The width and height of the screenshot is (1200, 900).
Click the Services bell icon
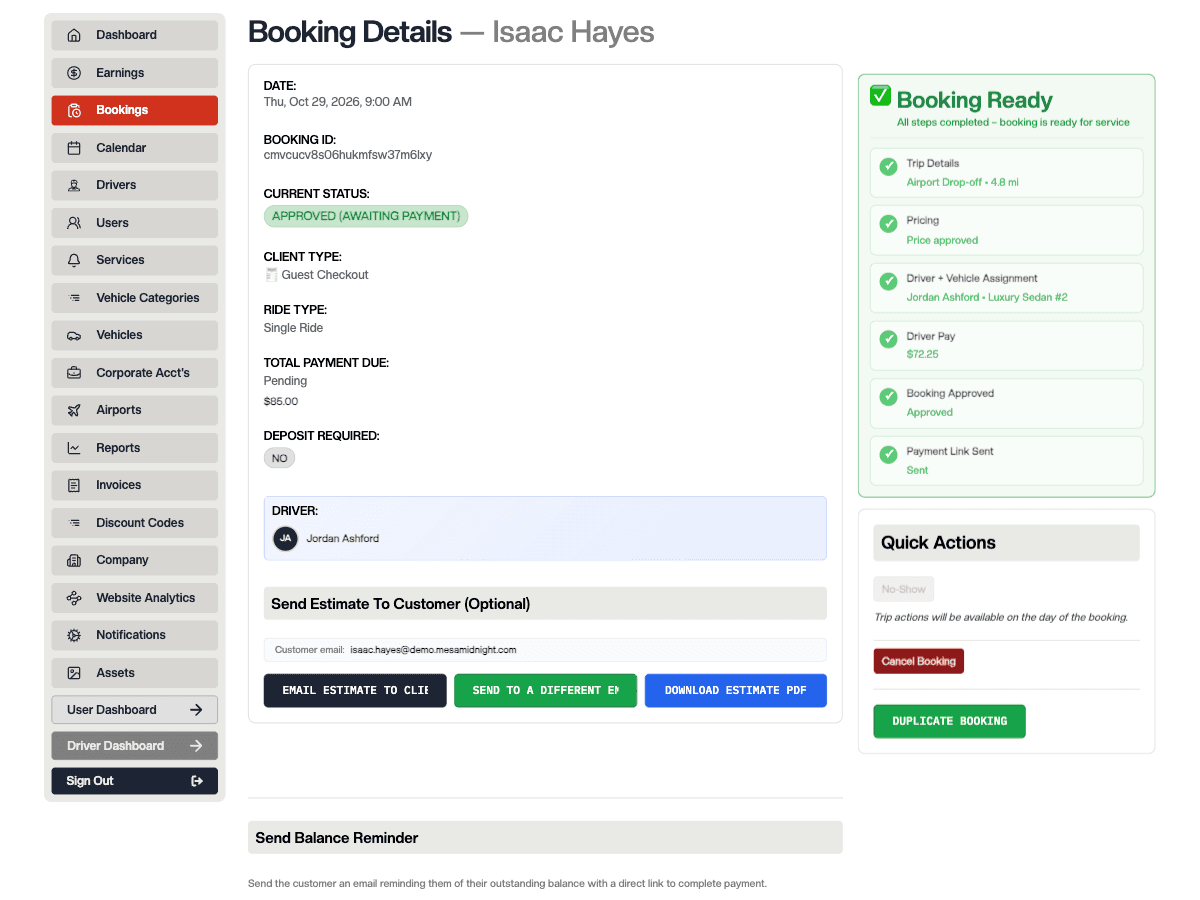pyautogui.click(x=74, y=260)
